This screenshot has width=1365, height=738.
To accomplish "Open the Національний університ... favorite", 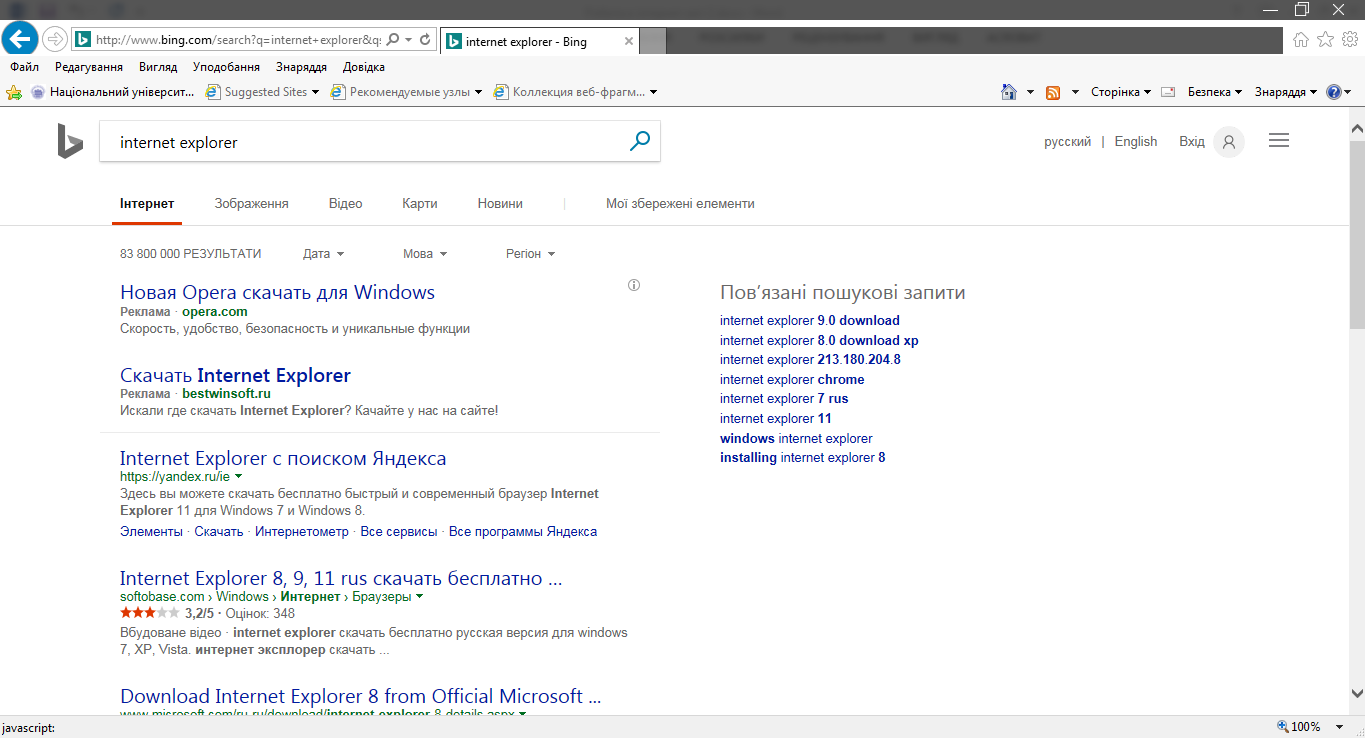I will tap(113, 92).
